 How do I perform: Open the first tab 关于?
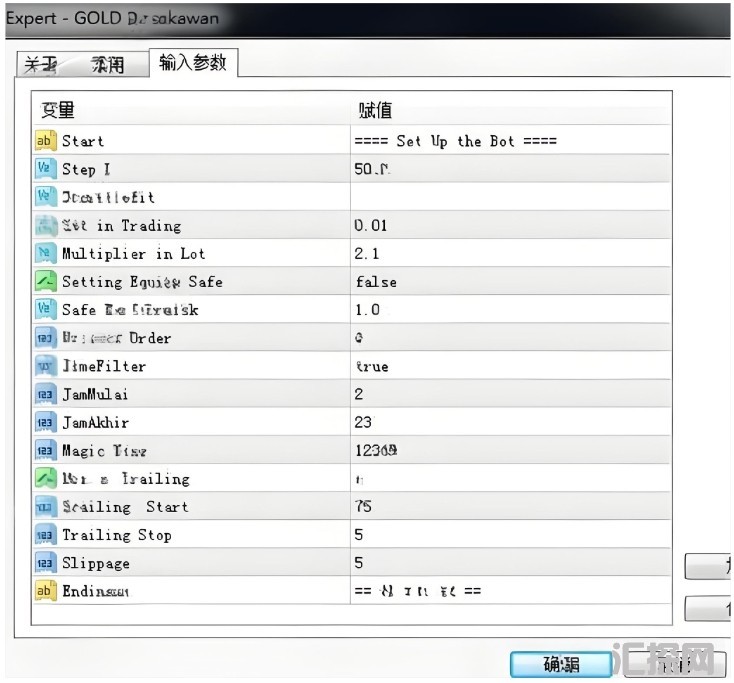(41, 65)
